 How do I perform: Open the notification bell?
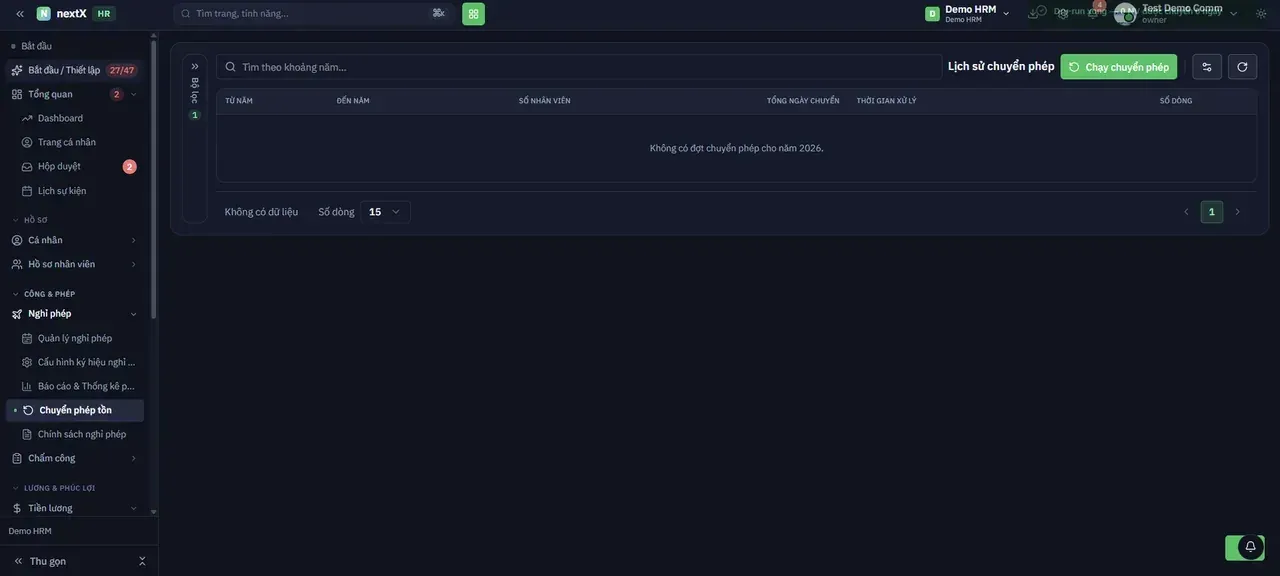[1250, 547]
